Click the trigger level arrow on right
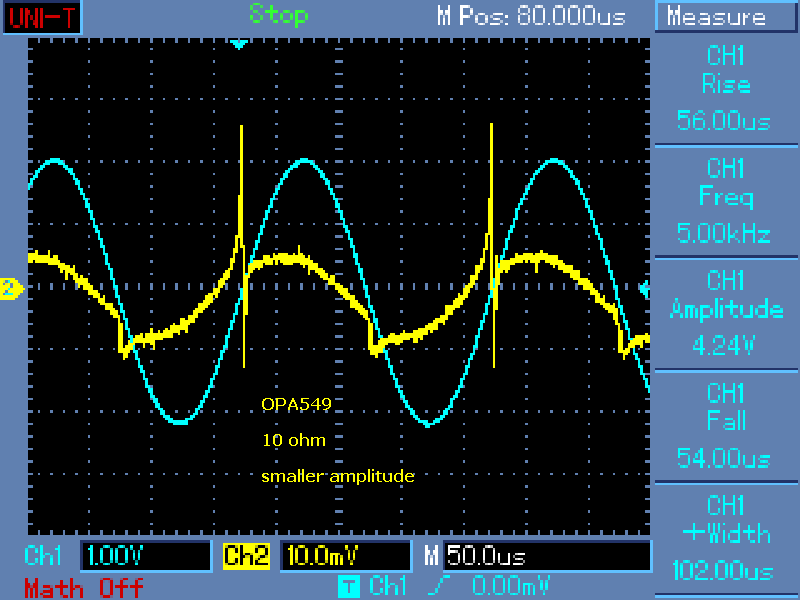This screenshot has width=800, height=600. (x=645, y=289)
